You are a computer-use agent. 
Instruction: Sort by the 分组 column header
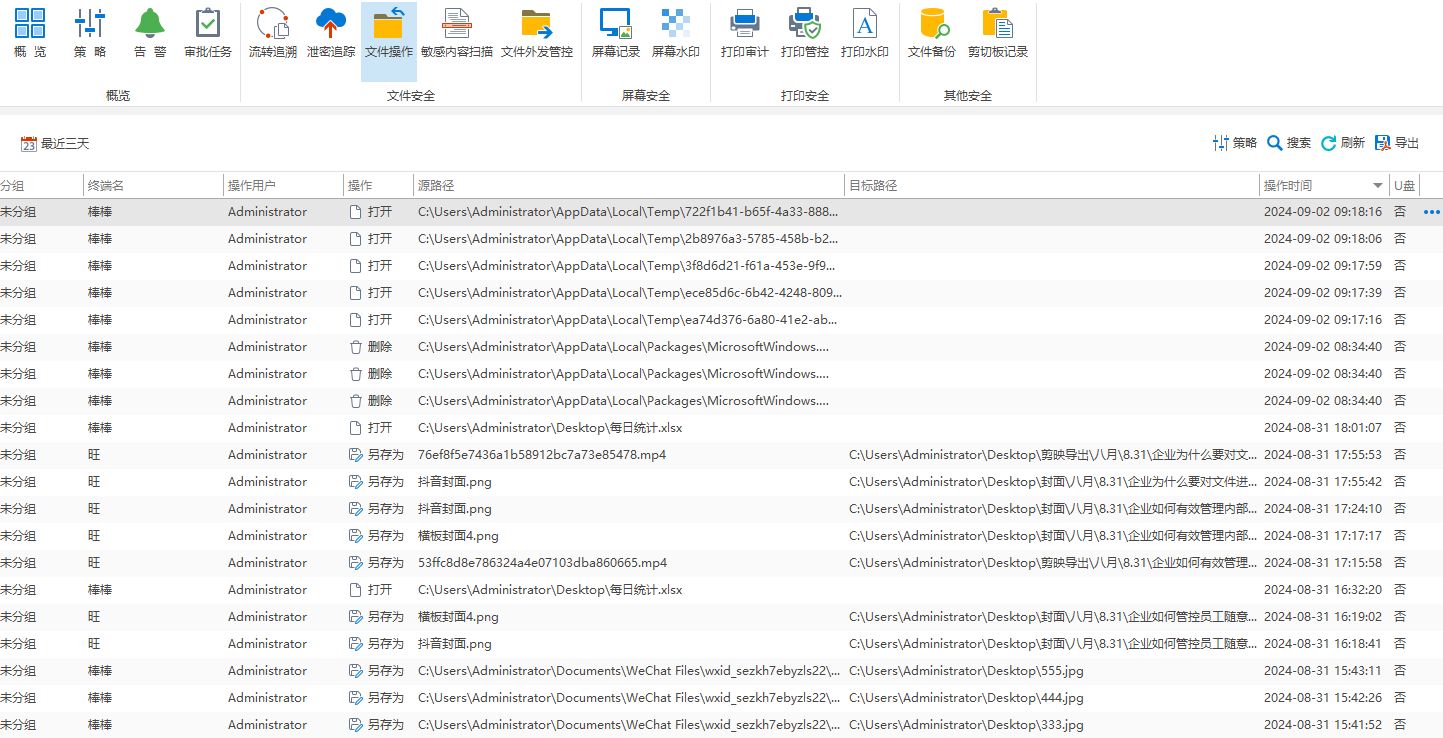point(41,185)
